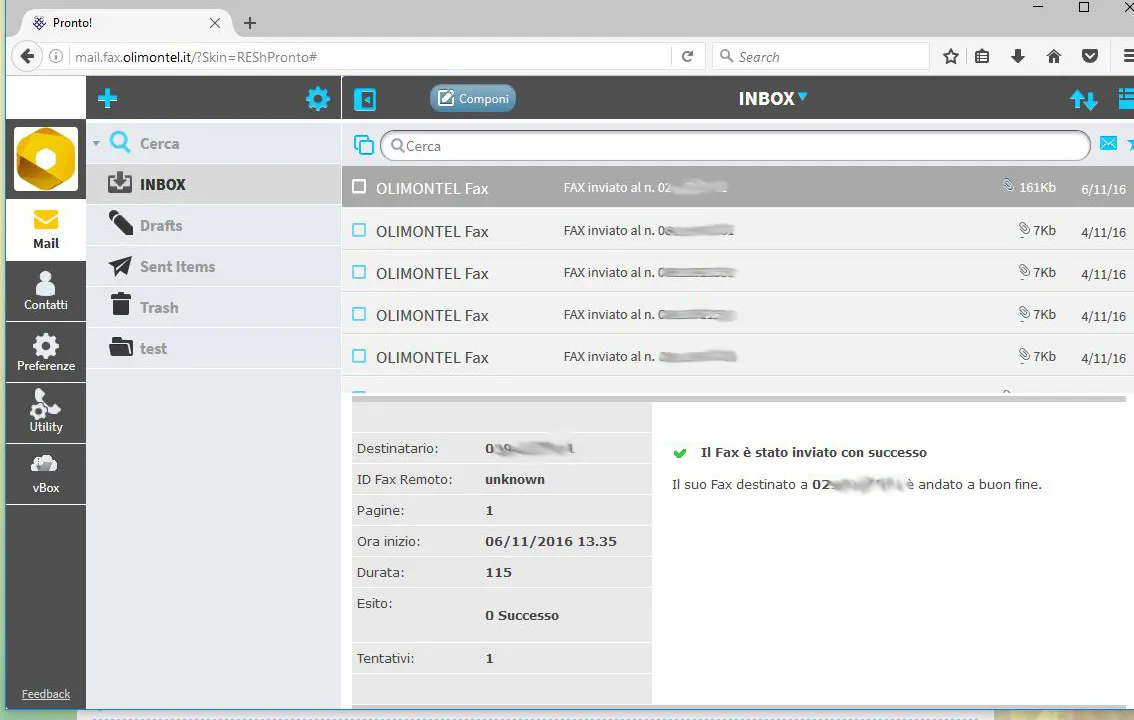Expand the INBOX title dropdown arrow
The width and height of the screenshot is (1134, 720).
click(x=802, y=97)
